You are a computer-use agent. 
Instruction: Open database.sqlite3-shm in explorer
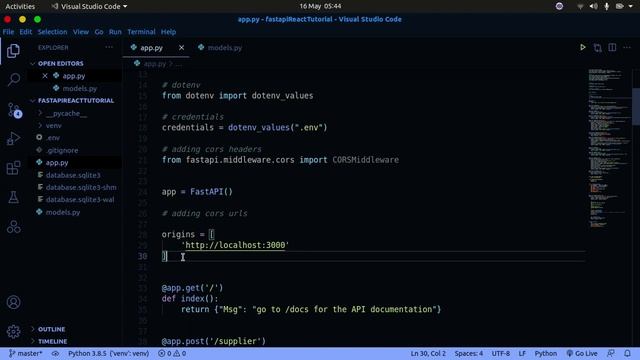coord(81,187)
